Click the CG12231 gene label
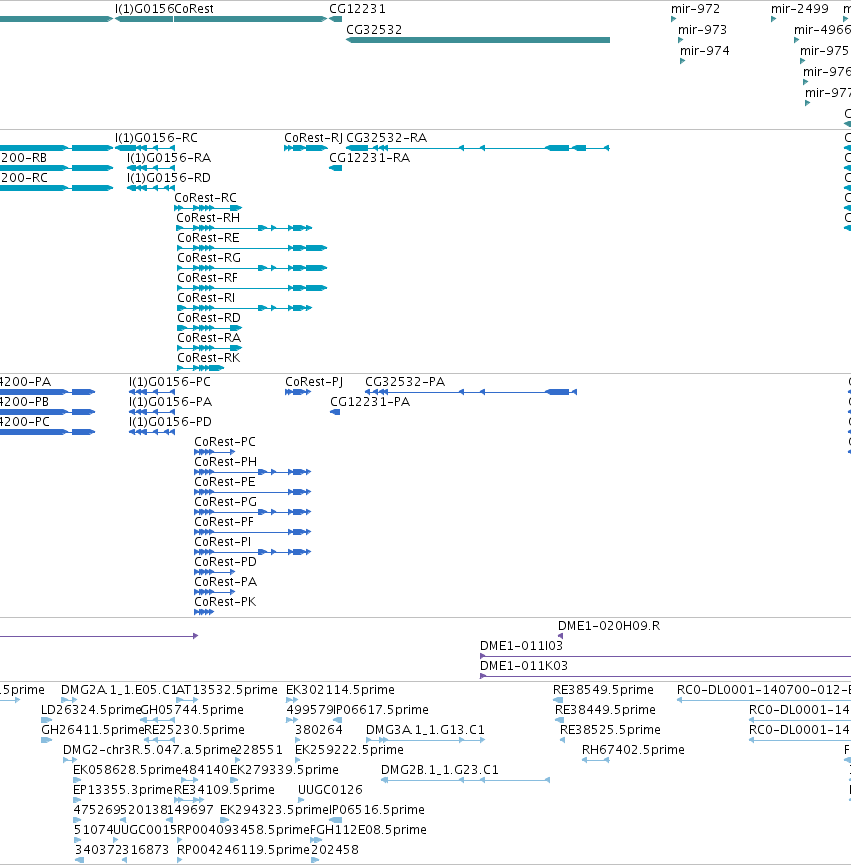Viewport: 851px width, 865px height. [x=357, y=9]
